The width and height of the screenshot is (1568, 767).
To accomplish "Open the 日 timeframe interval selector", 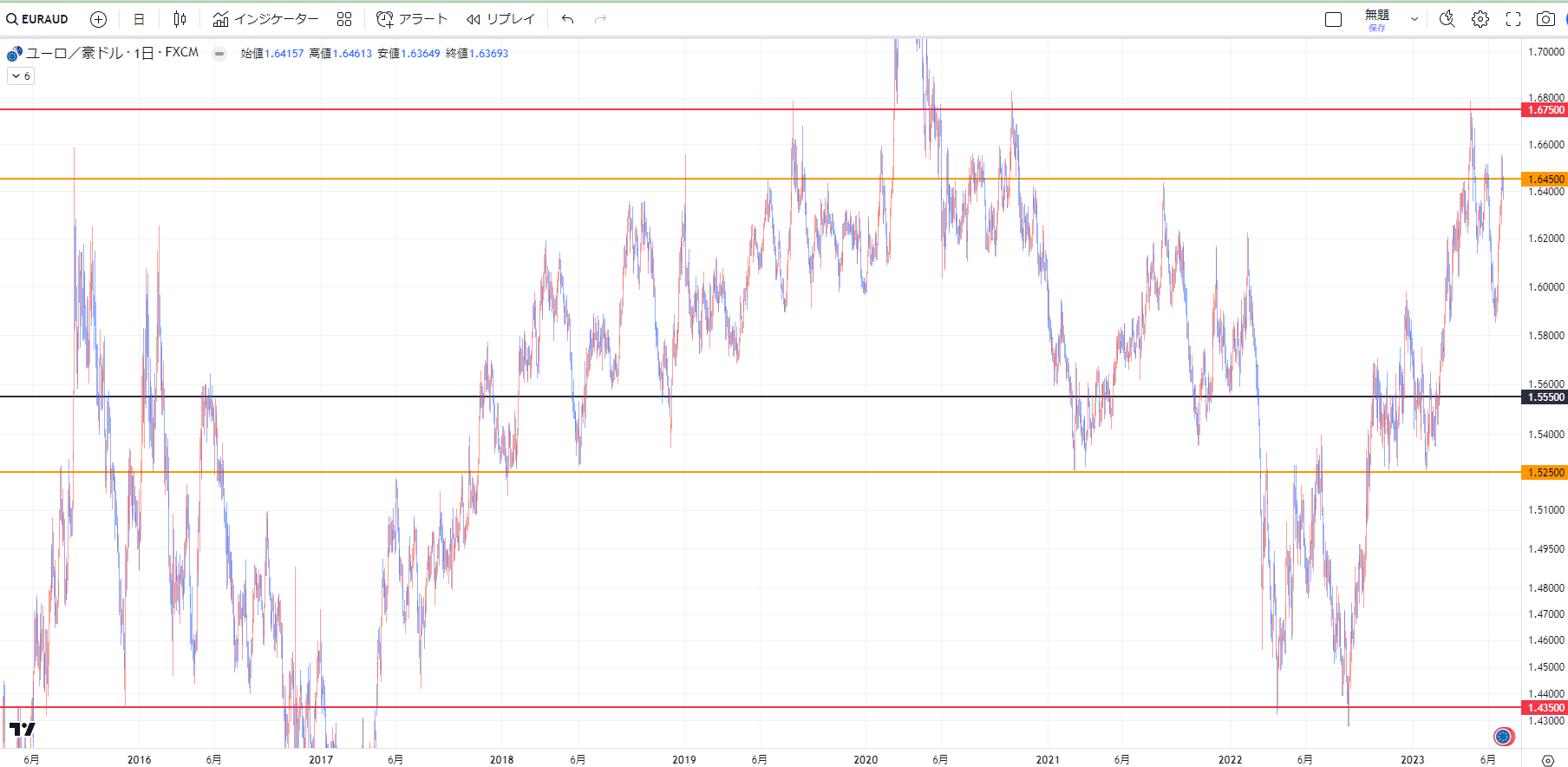I will [139, 19].
